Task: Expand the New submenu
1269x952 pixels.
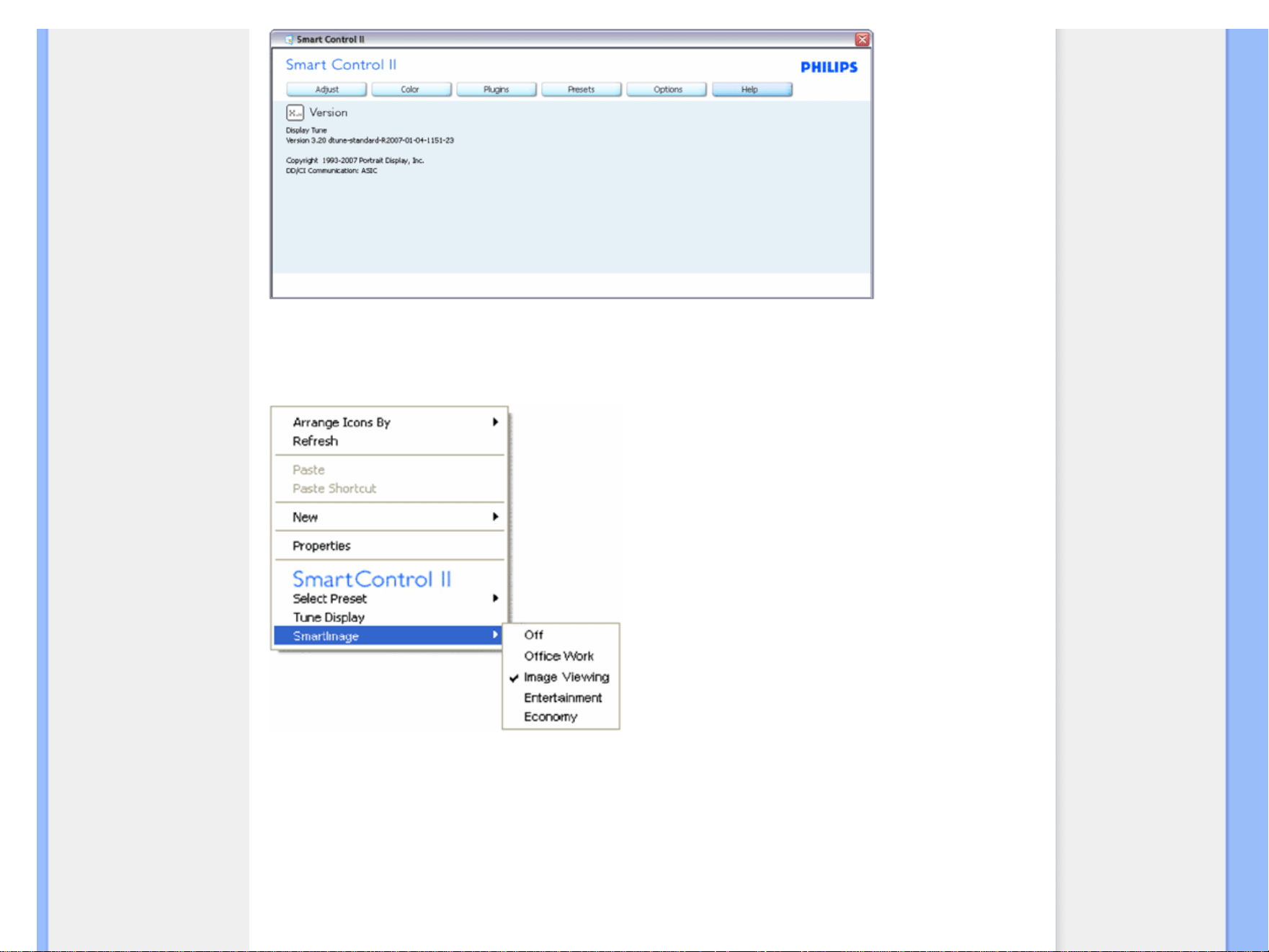Action: 389,517
